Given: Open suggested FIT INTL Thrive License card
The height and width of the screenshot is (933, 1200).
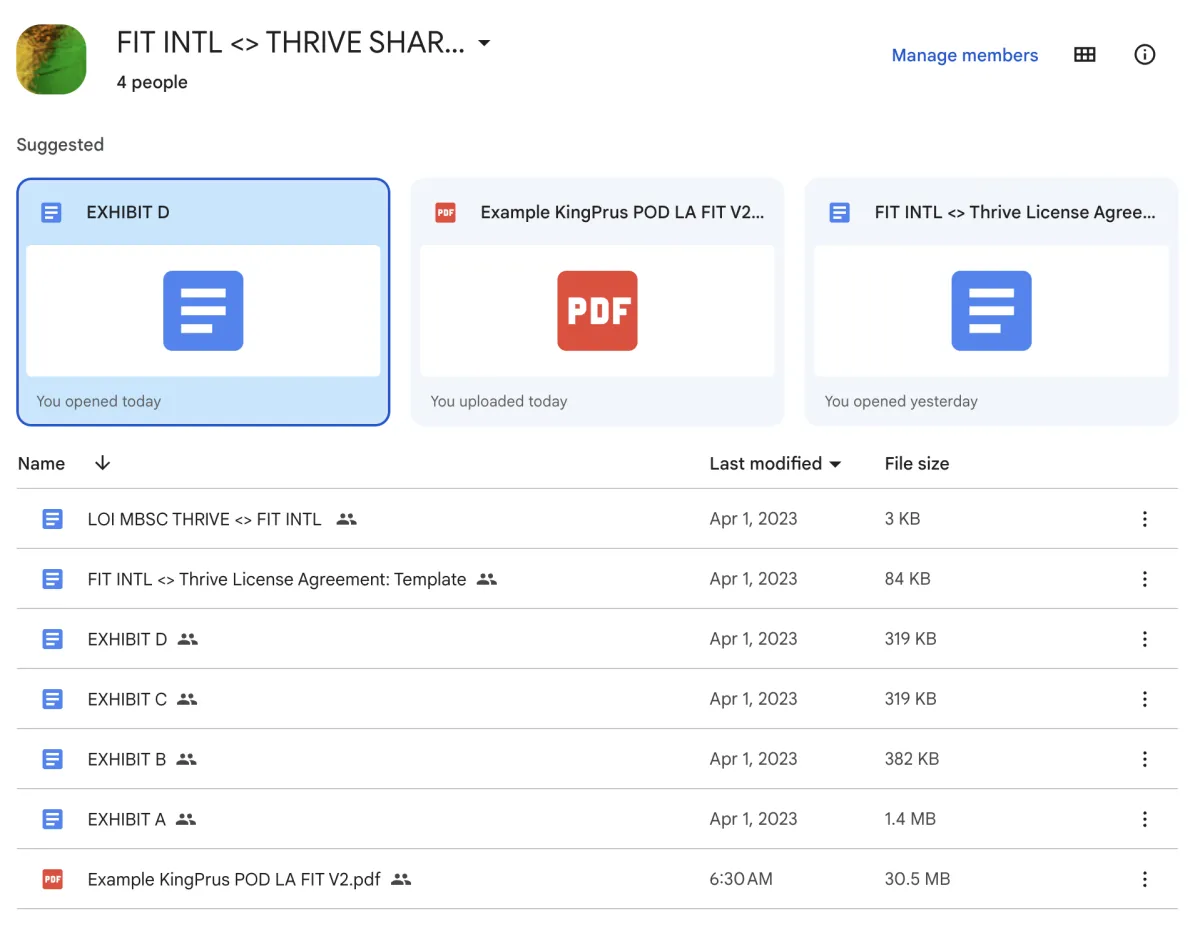Looking at the screenshot, I should point(991,302).
